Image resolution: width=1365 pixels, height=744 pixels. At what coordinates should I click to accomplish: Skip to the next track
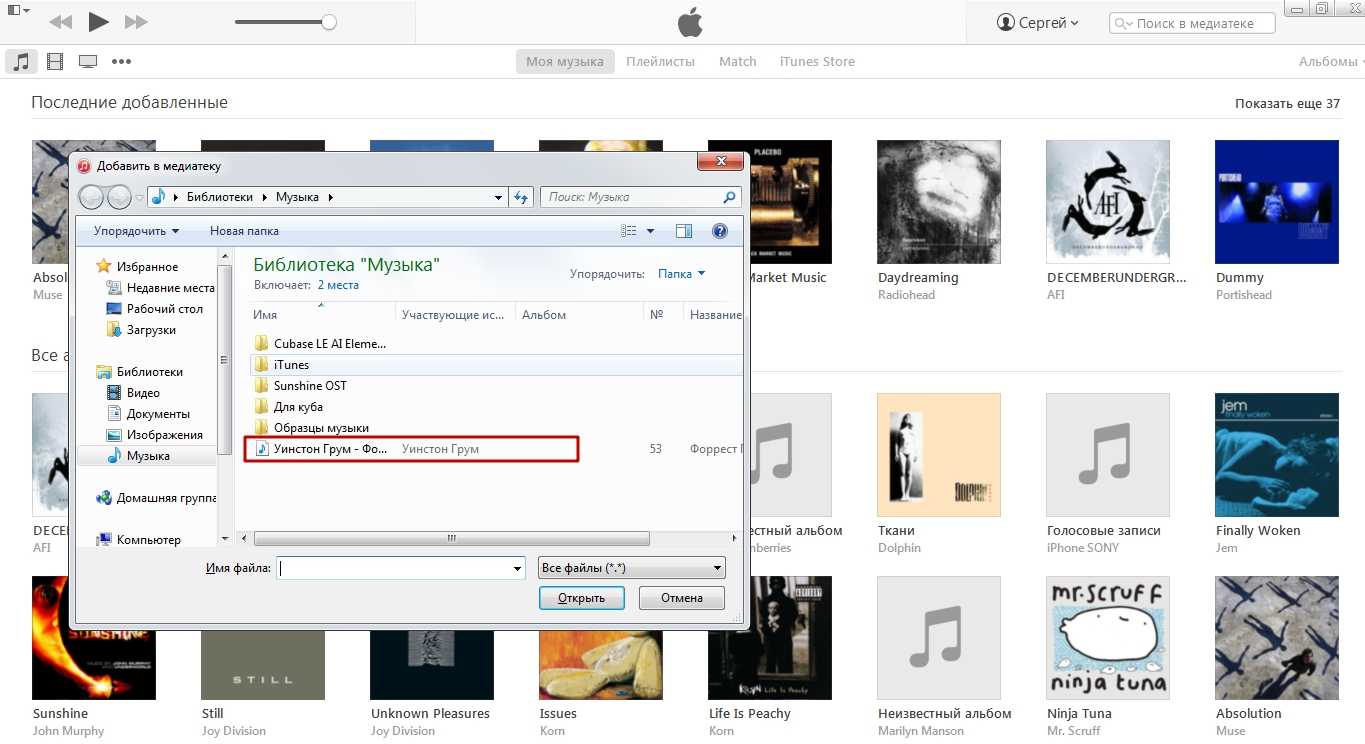tap(136, 21)
